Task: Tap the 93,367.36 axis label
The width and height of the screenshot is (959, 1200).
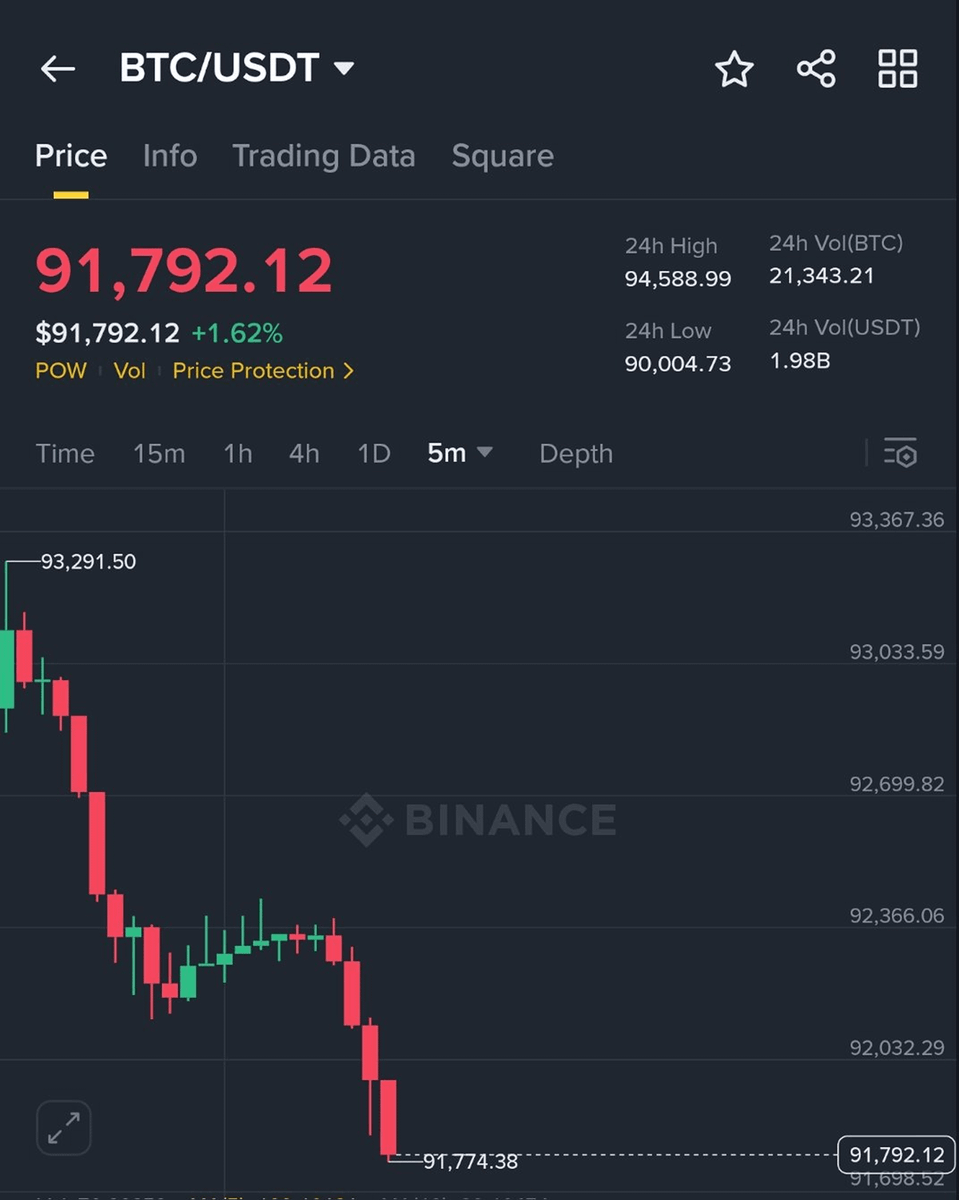Action: 897,520
